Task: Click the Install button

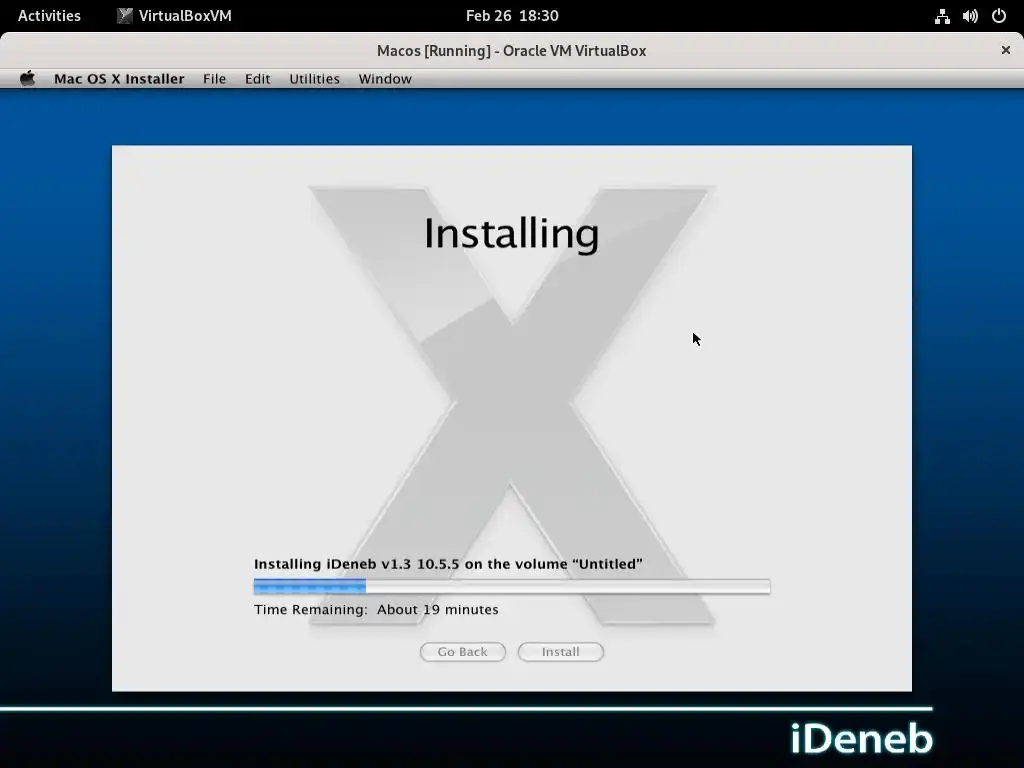Action: point(560,652)
